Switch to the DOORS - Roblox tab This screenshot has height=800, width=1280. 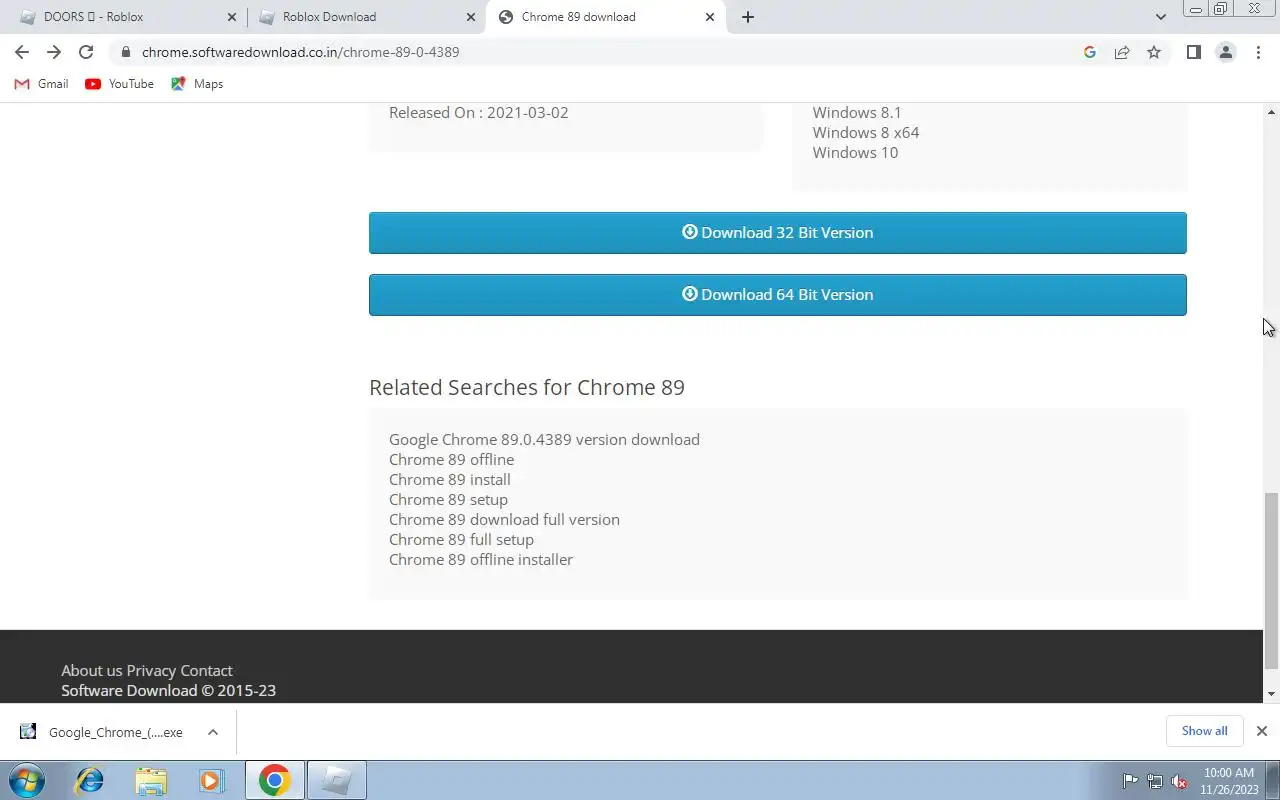[x=125, y=17]
